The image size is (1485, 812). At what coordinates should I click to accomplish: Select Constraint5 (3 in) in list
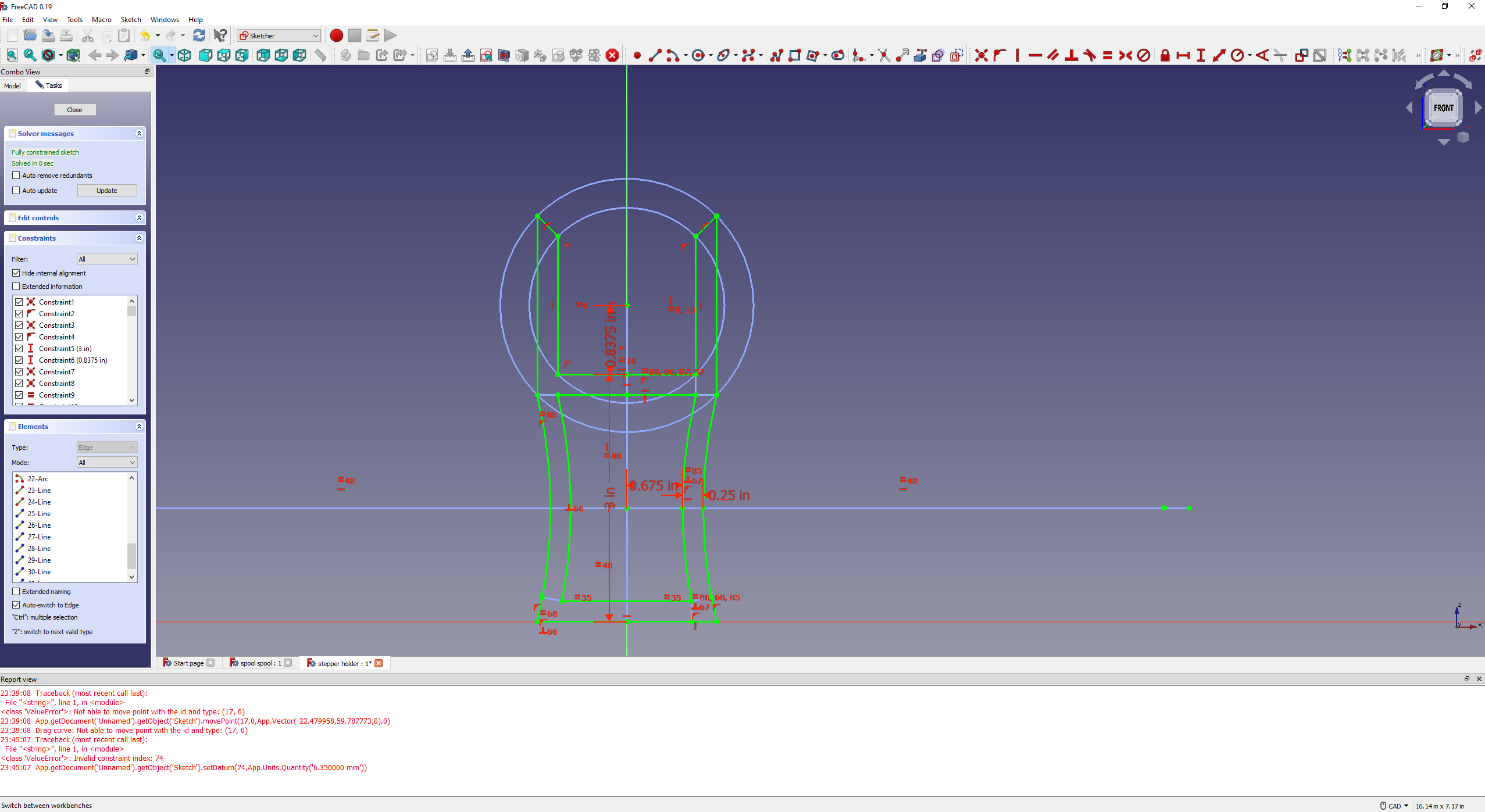[65, 349]
